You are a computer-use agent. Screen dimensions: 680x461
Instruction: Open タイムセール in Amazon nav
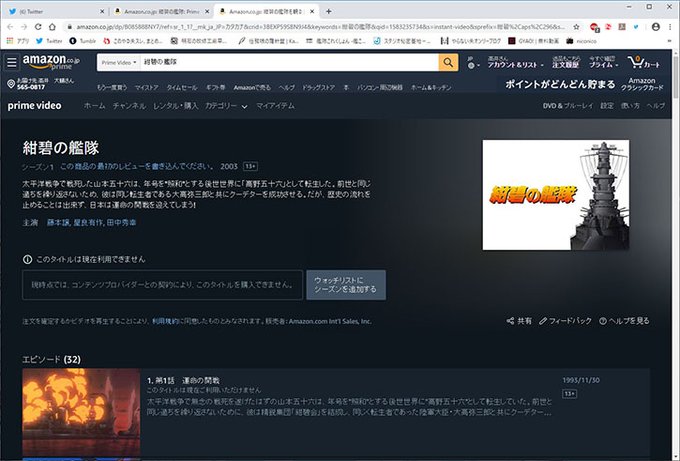(182, 88)
